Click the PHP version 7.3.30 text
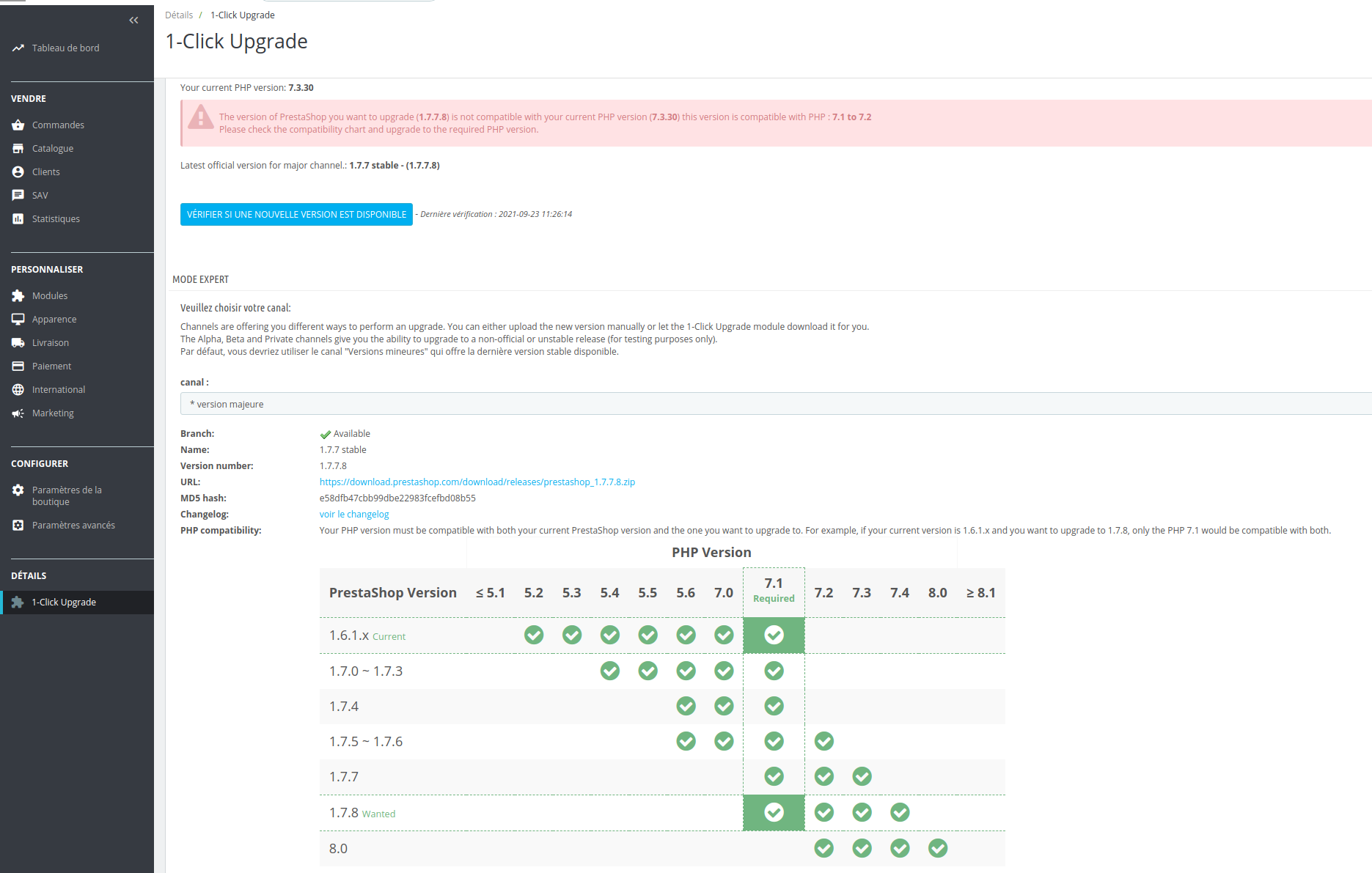The image size is (1372, 873). (301, 88)
